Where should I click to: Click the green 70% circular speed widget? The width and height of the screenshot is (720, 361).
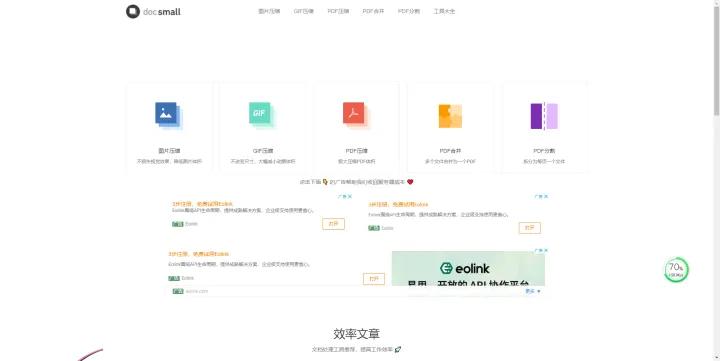pos(676,270)
